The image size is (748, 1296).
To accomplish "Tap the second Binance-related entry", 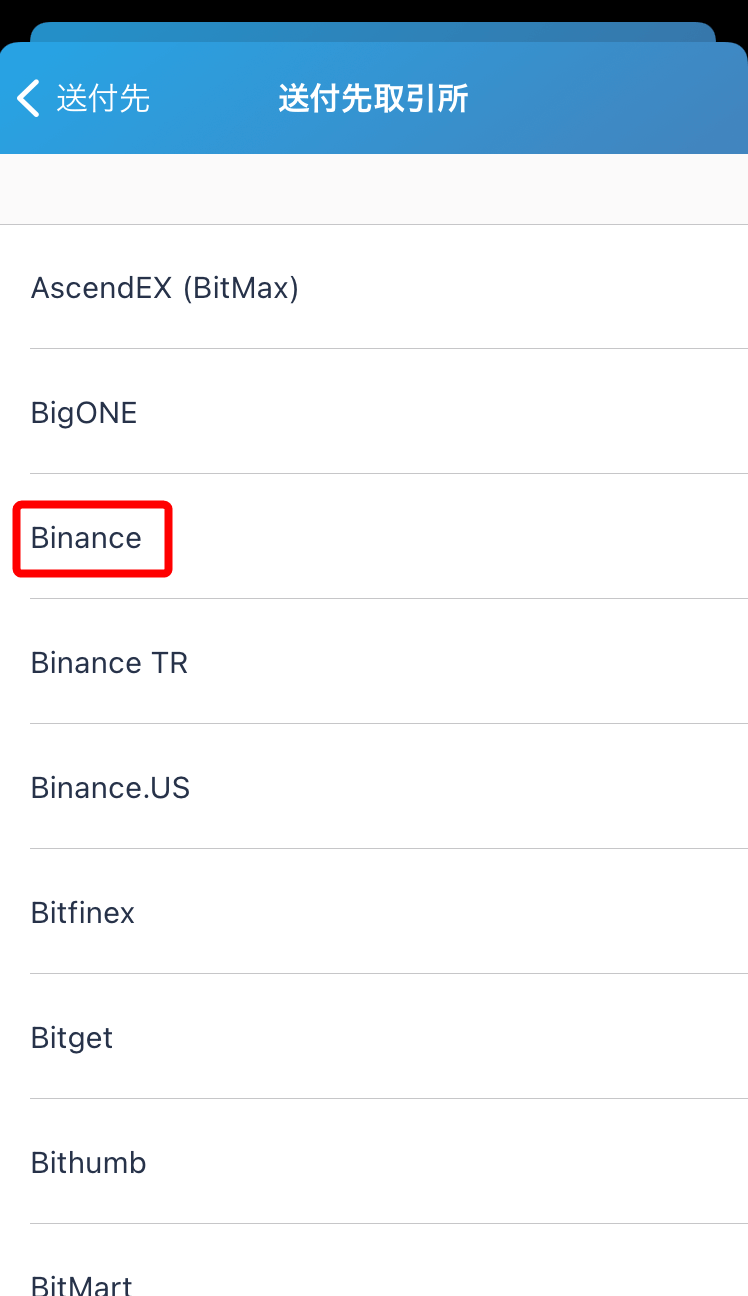I will 108,663.
